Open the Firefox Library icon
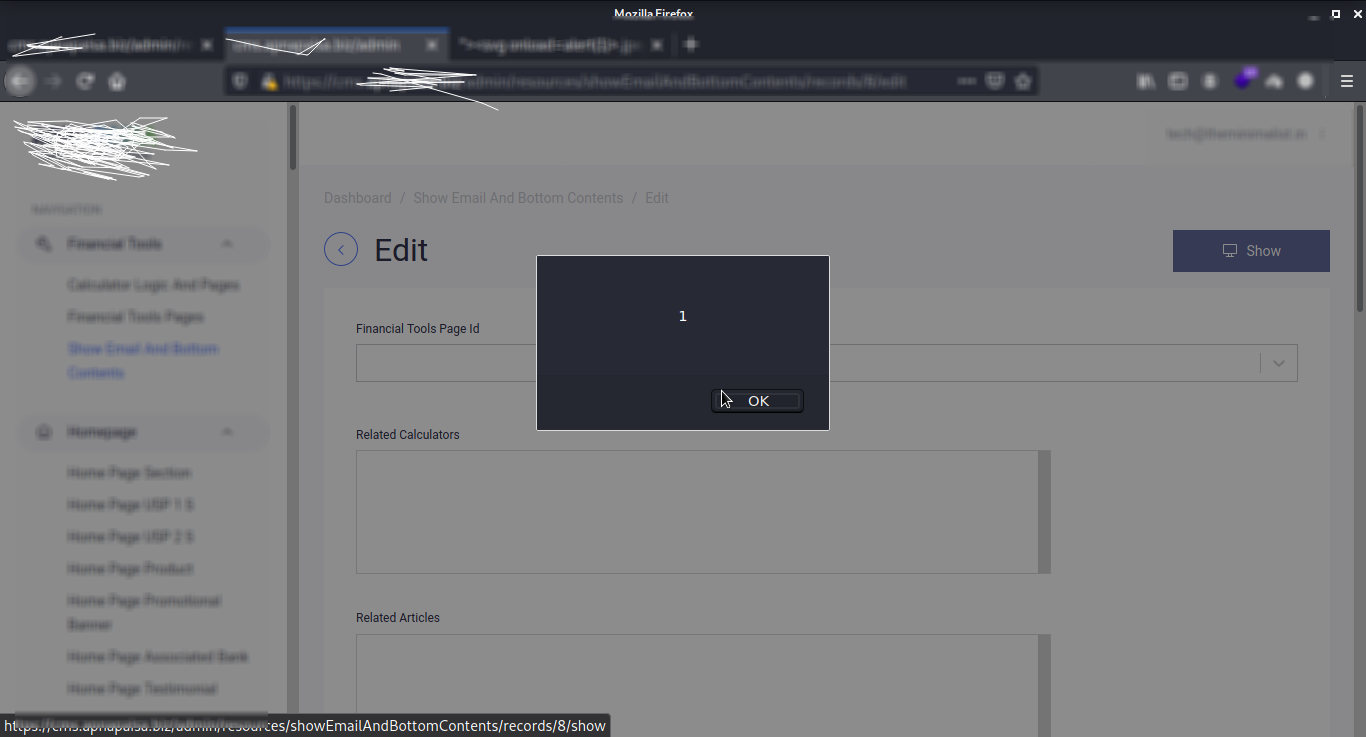 click(x=1146, y=81)
